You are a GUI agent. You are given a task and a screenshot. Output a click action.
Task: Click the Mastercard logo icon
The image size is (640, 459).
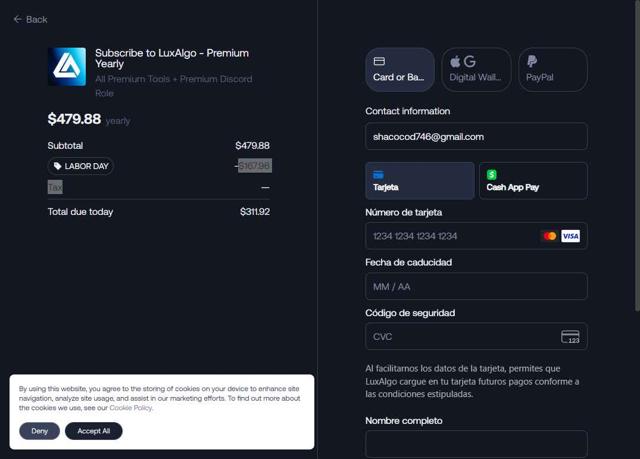tap(550, 236)
